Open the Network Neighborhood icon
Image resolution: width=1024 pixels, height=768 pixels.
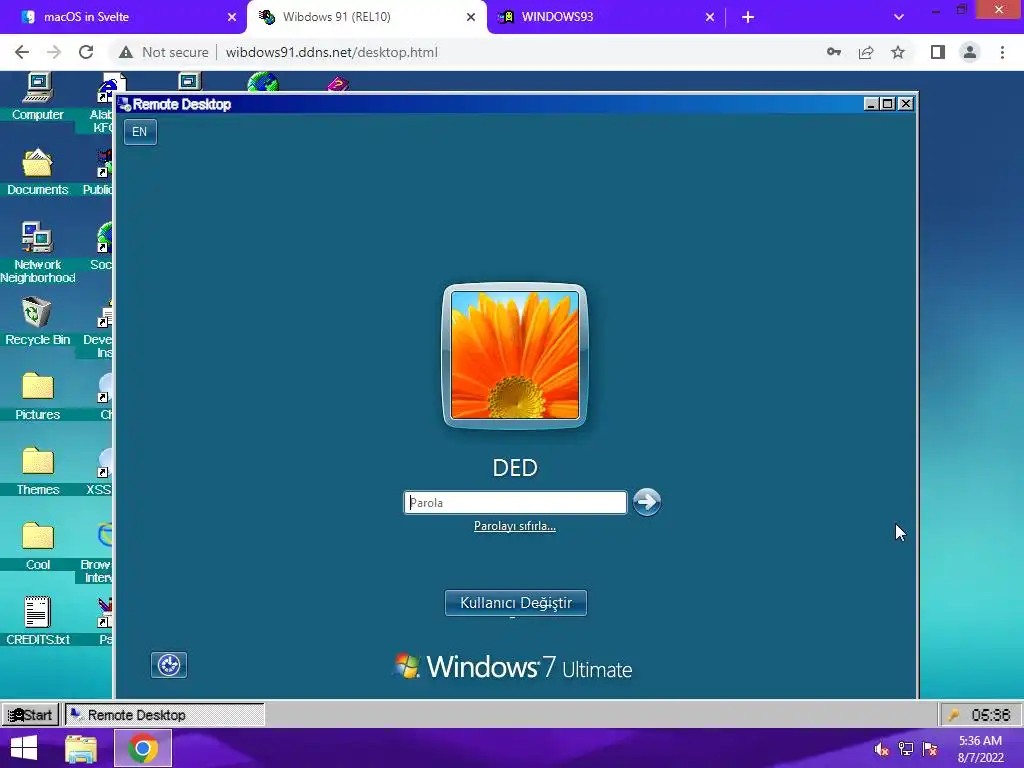pyautogui.click(x=37, y=251)
